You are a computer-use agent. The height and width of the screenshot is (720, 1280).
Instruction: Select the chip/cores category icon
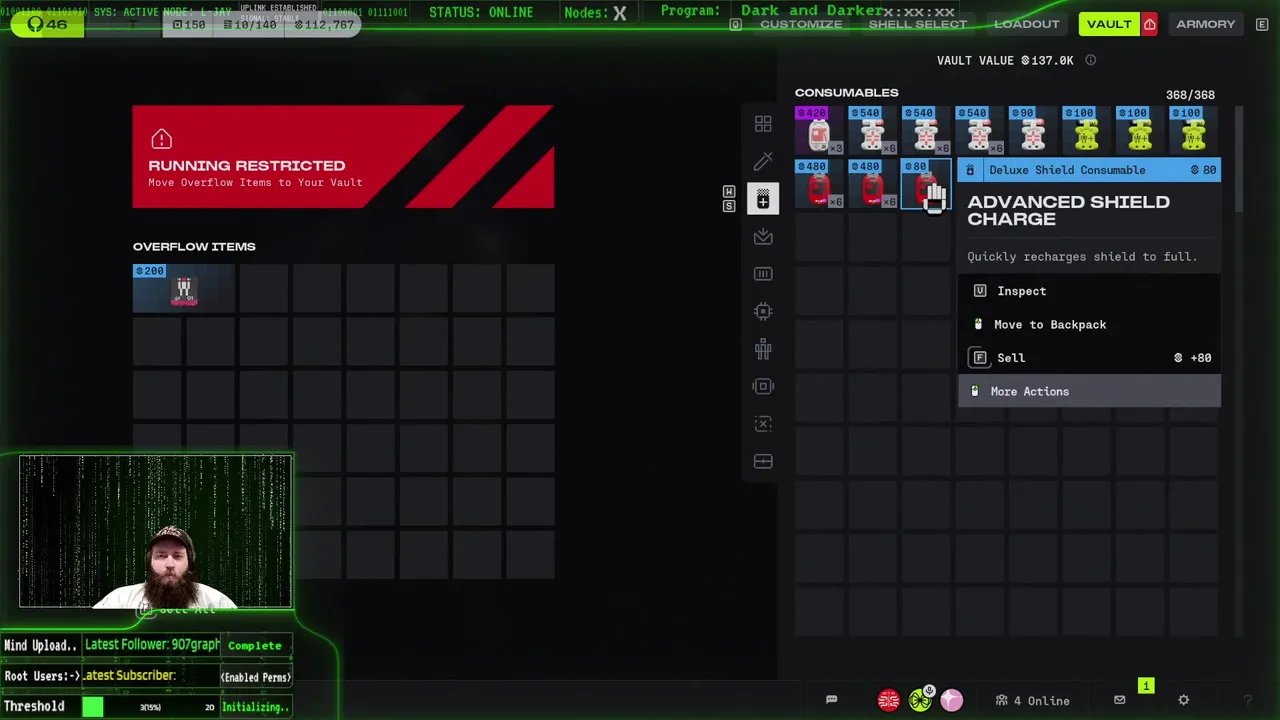(763, 311)
